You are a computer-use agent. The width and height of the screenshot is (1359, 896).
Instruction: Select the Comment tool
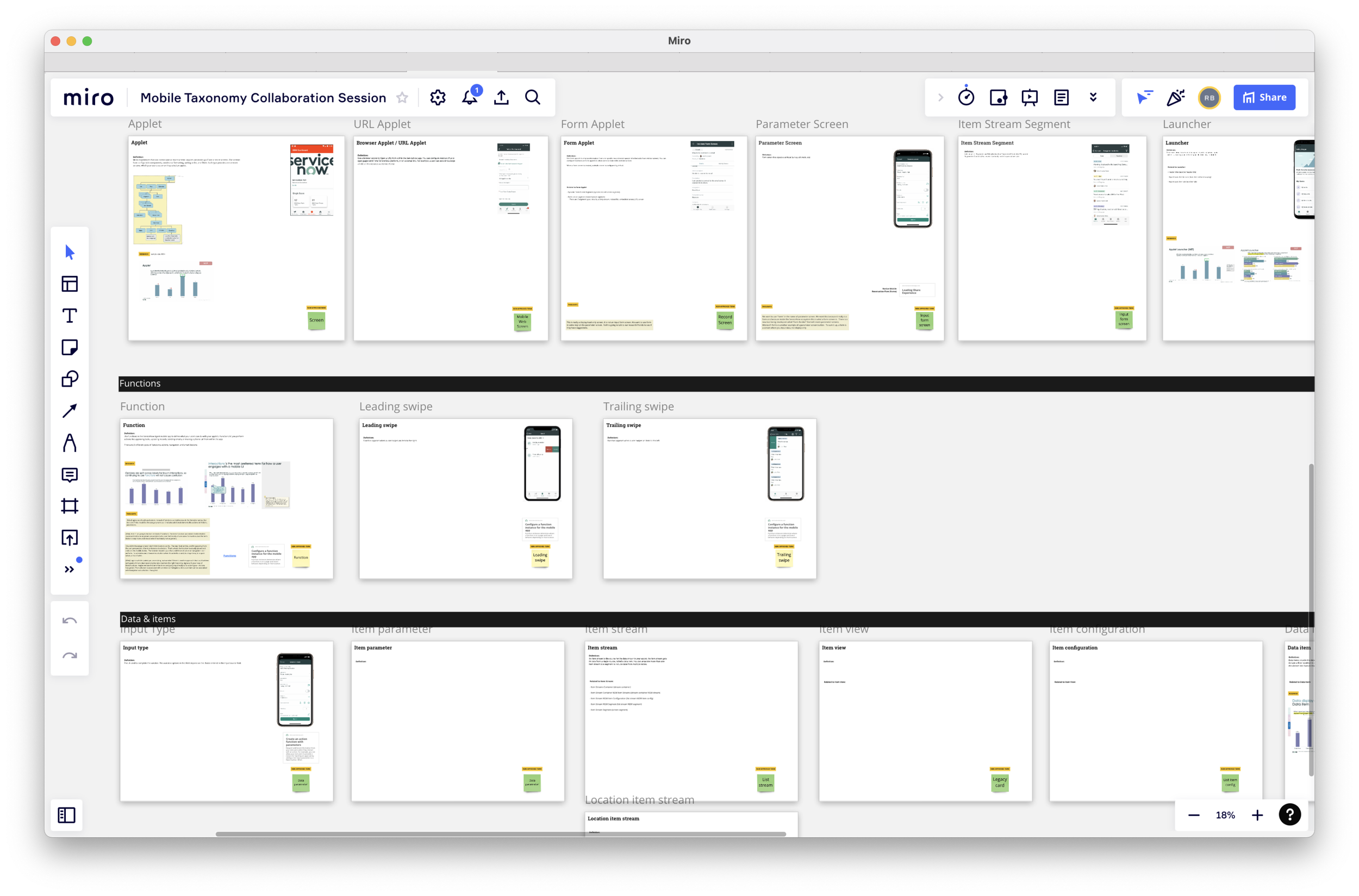70,475
